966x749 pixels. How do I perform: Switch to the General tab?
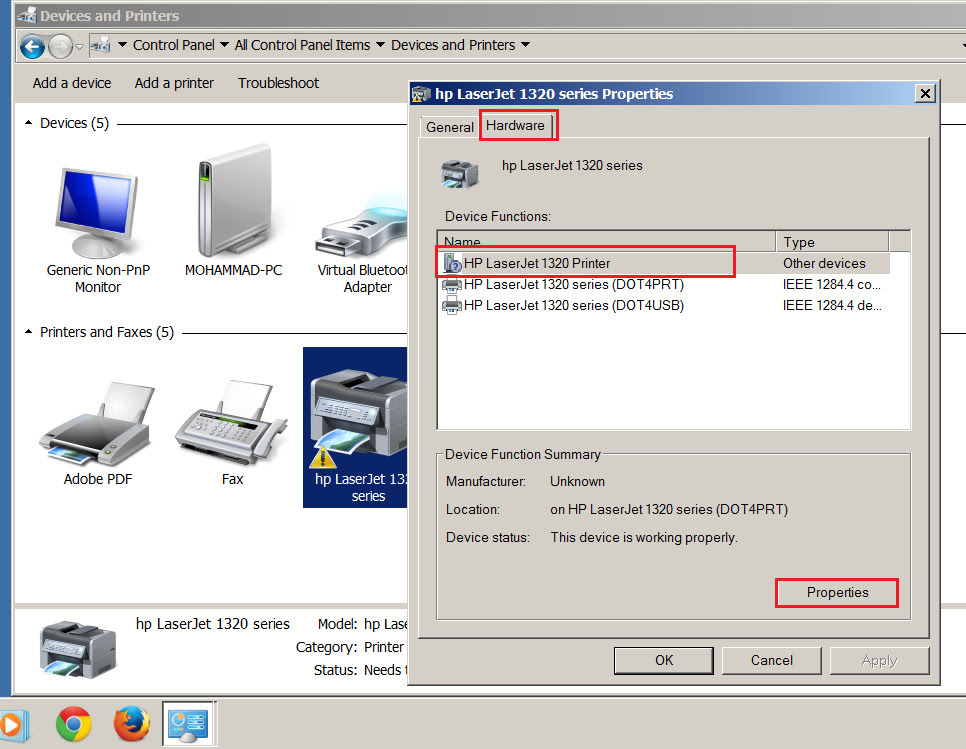point(450,128)
